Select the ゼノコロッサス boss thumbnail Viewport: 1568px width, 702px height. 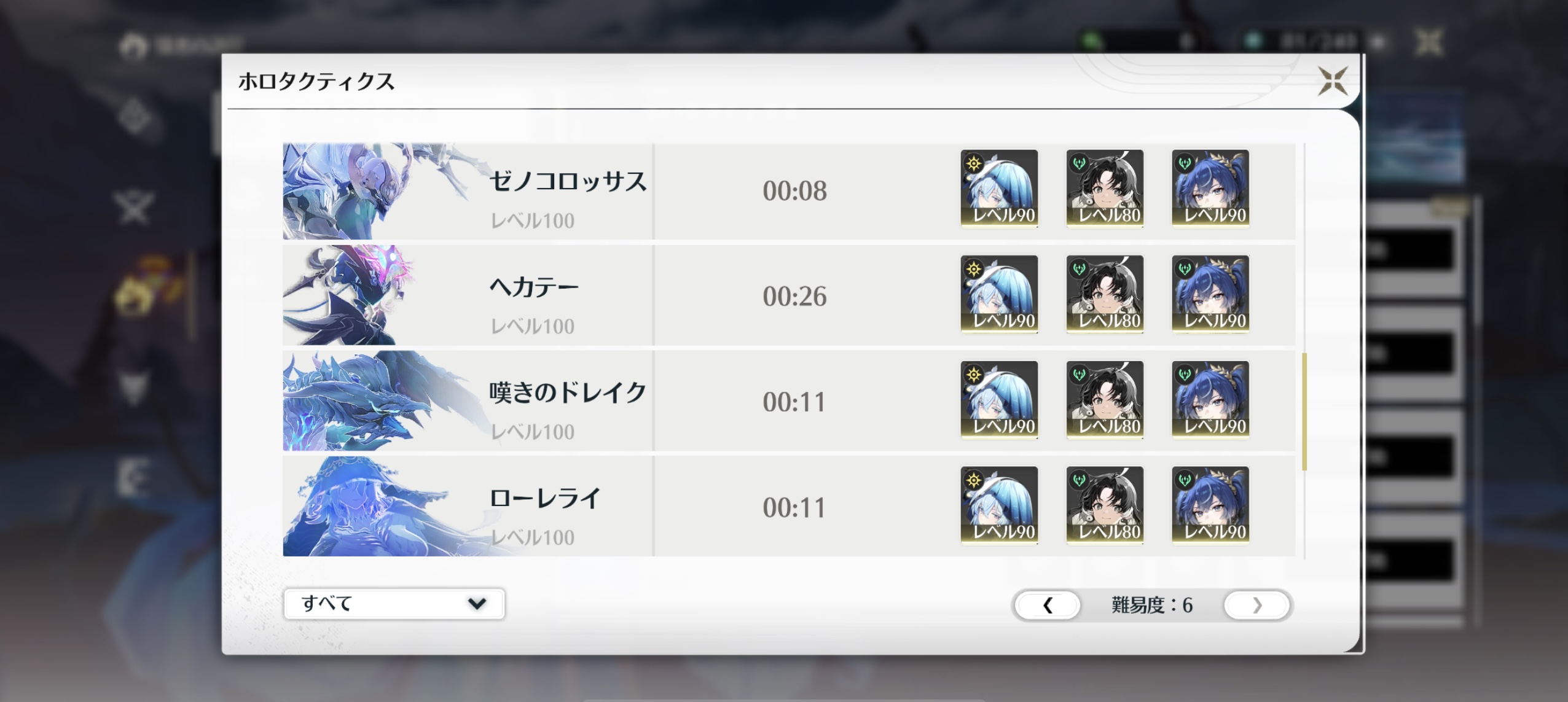[378, 191]
